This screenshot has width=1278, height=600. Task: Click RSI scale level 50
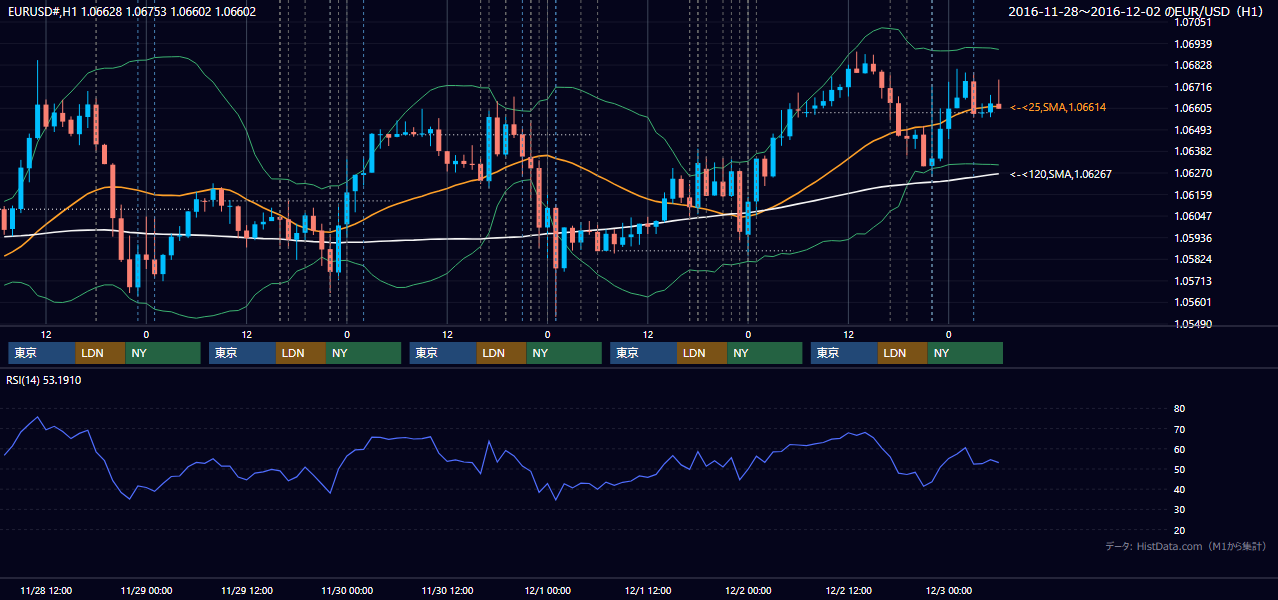1179,469
